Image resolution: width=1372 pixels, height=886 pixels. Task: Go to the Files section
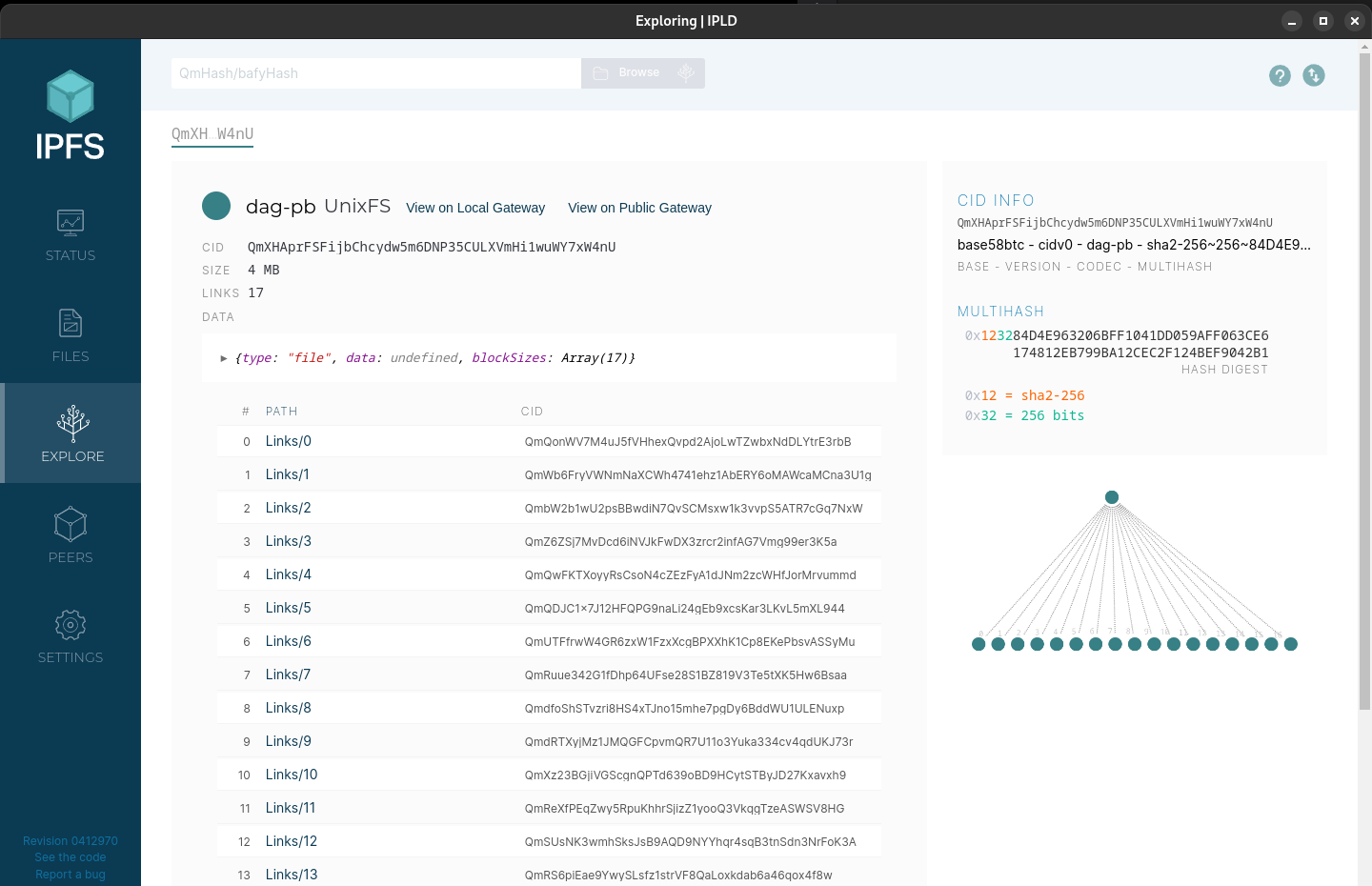click(x=71, y=335)
